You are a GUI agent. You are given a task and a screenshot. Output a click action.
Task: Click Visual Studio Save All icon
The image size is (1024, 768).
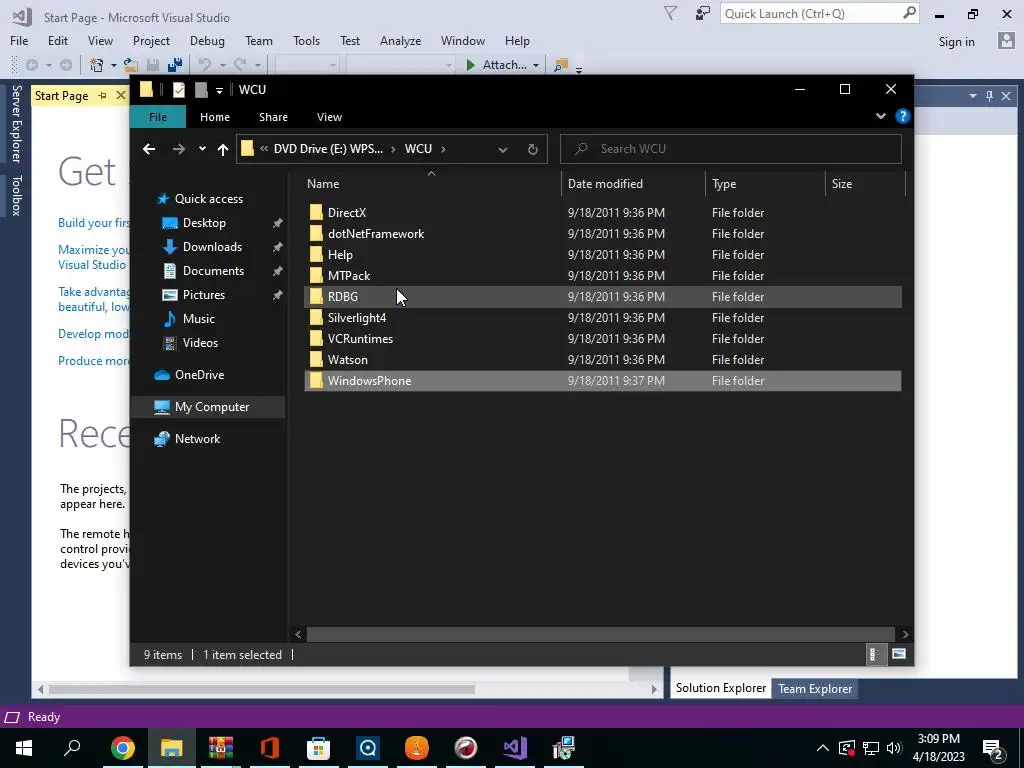click(x=175, y=65)
